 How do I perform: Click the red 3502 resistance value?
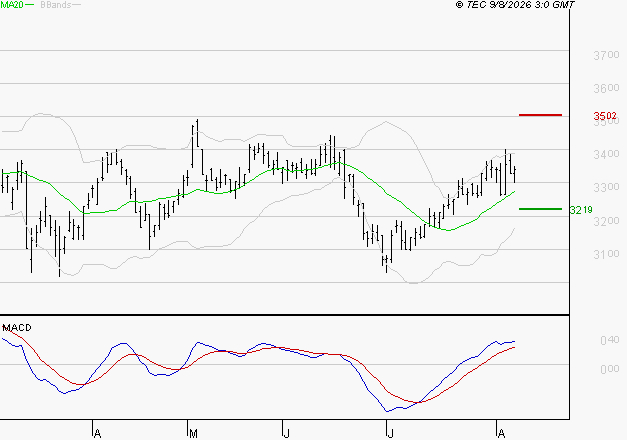605,116
